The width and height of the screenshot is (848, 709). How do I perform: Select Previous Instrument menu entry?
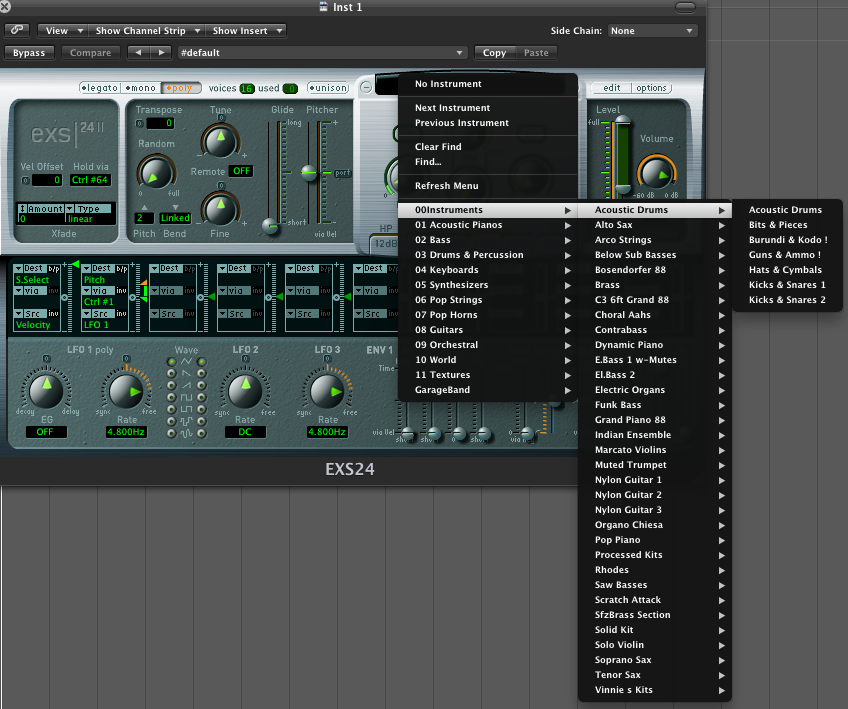tap(487, 123)
